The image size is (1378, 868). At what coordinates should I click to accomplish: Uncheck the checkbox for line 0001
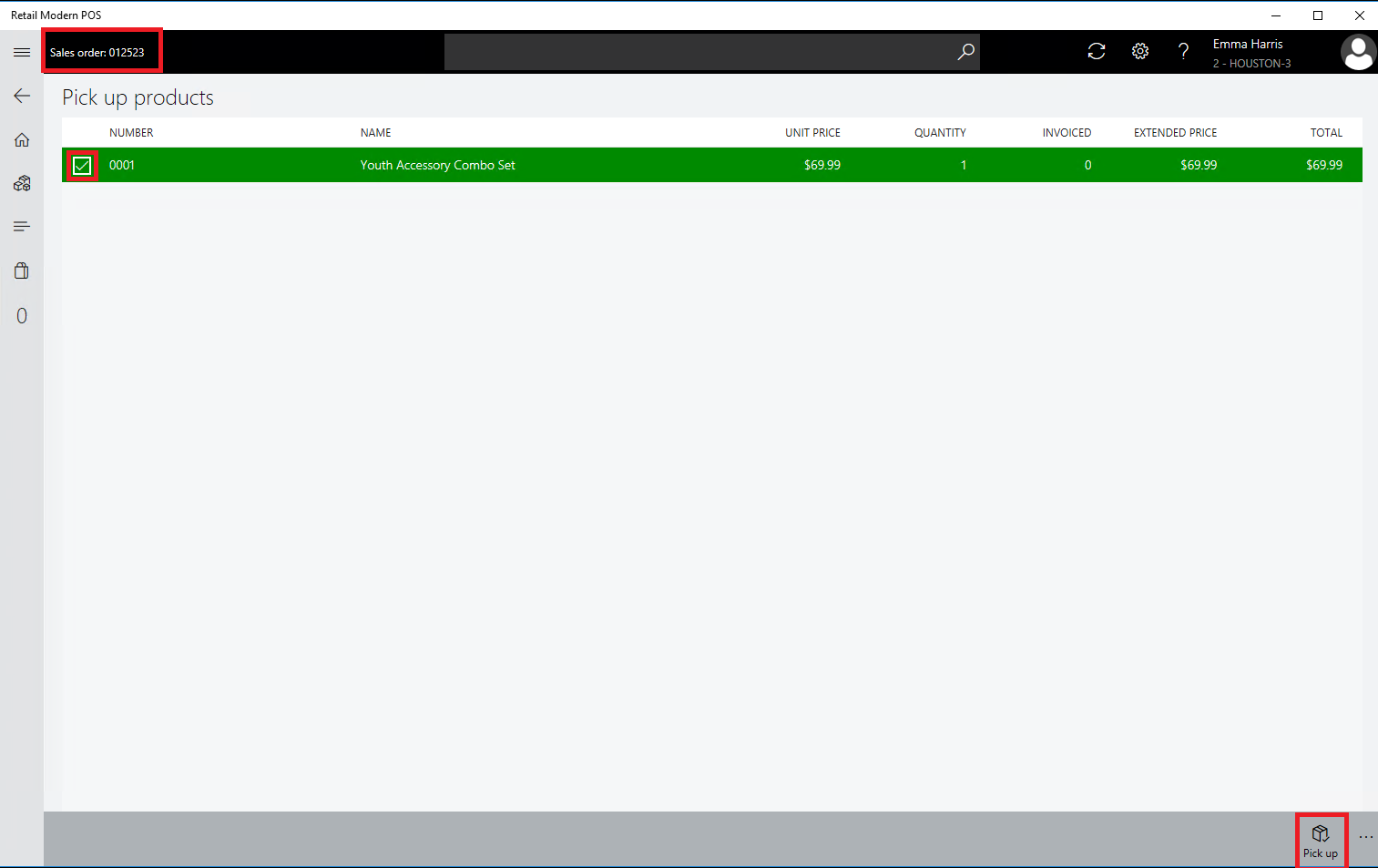coord(82,166)
